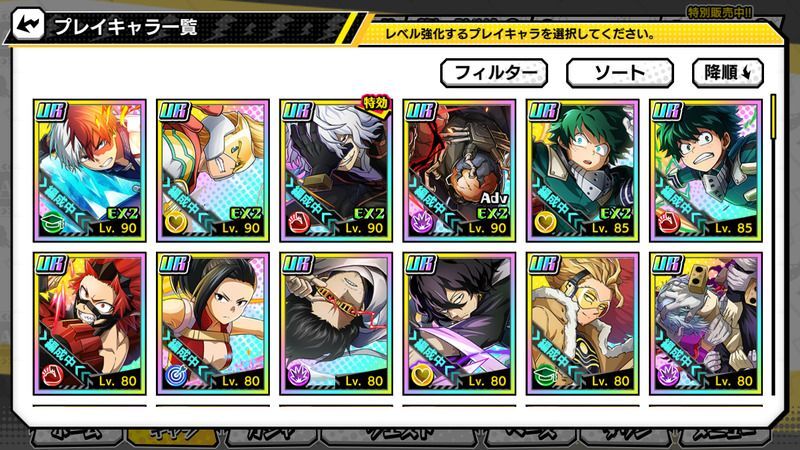Tap the back arrow icon
The image size is (800, 450).
(x=29, y=24)
